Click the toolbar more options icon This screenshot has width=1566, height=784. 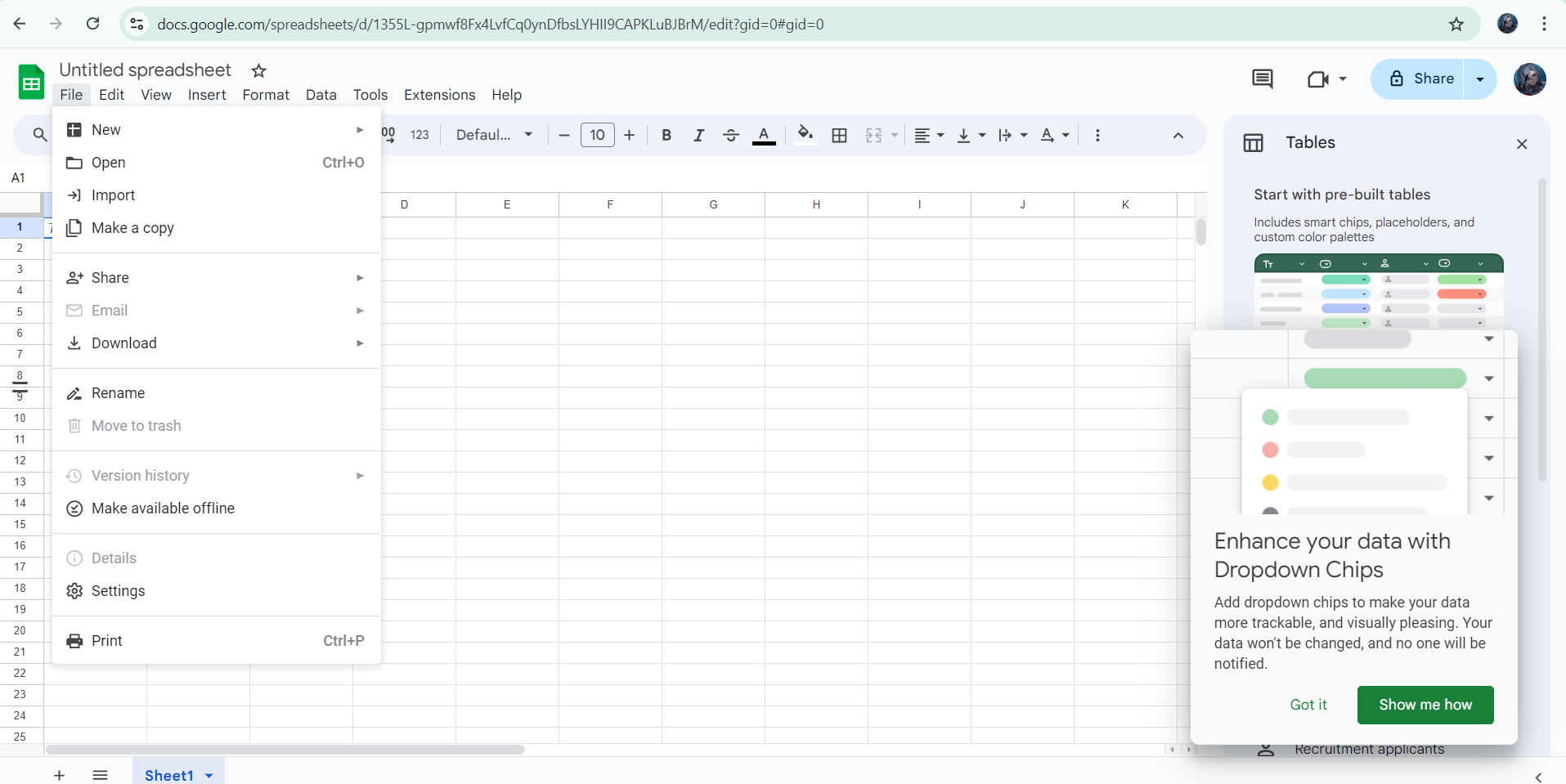click(1097, 135)
